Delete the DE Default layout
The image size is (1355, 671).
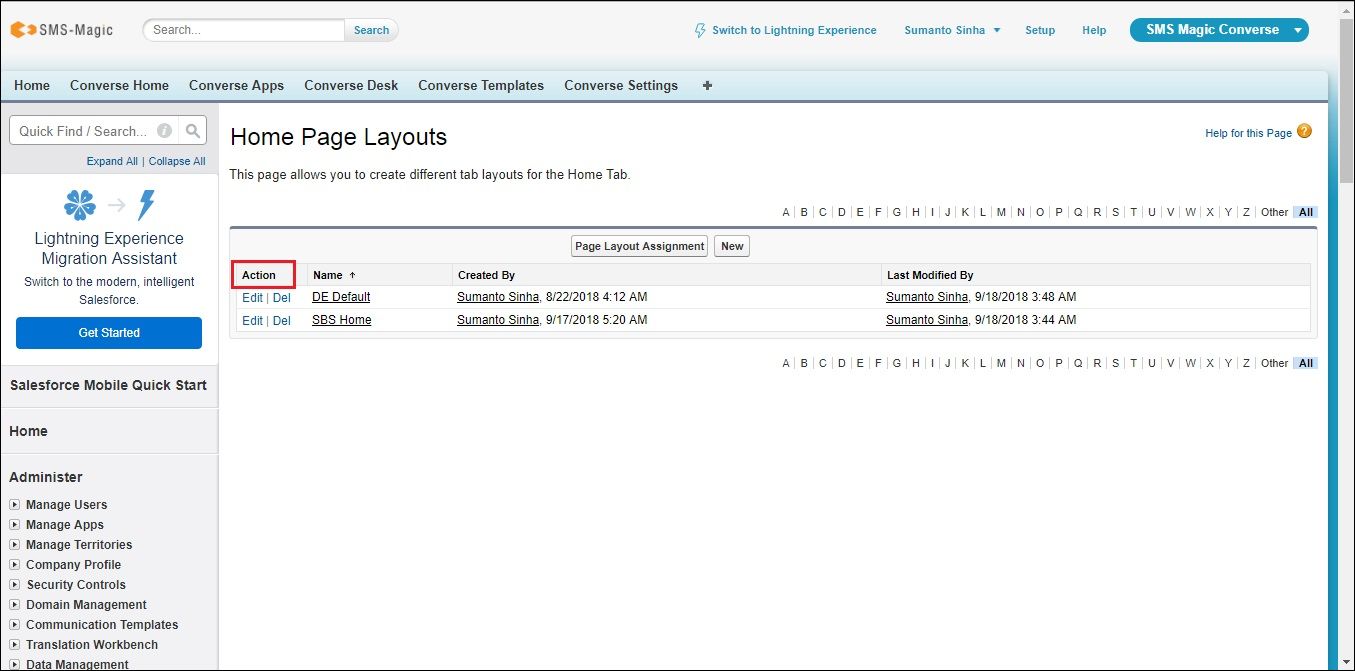[282, 297]
